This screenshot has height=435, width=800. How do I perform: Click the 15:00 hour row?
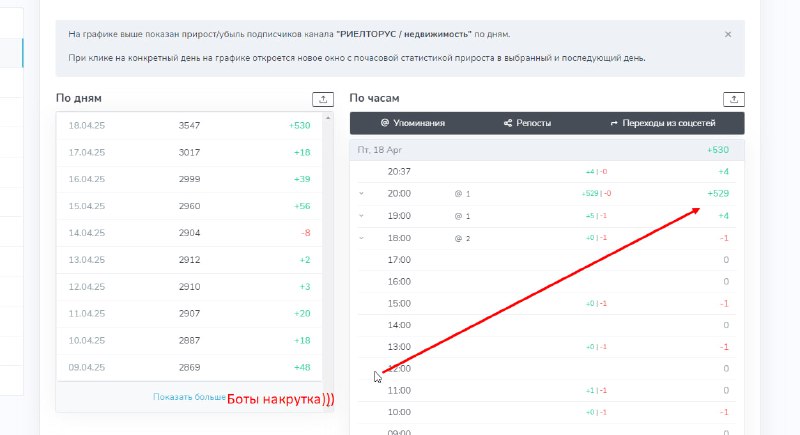547,303
